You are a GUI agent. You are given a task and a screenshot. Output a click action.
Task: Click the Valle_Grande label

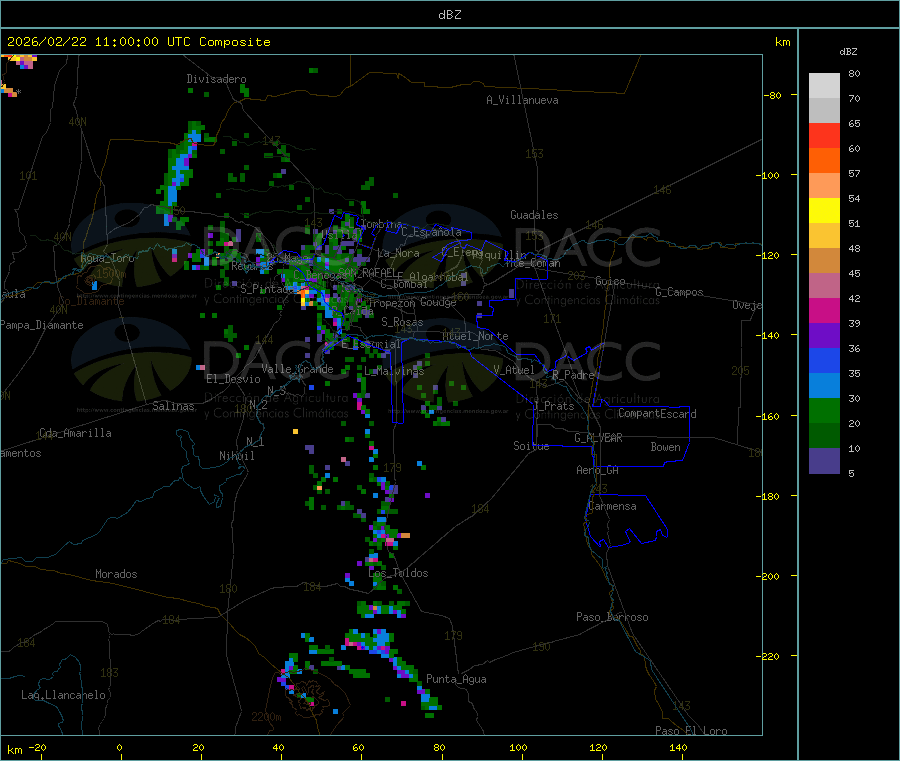click(297, 369)
